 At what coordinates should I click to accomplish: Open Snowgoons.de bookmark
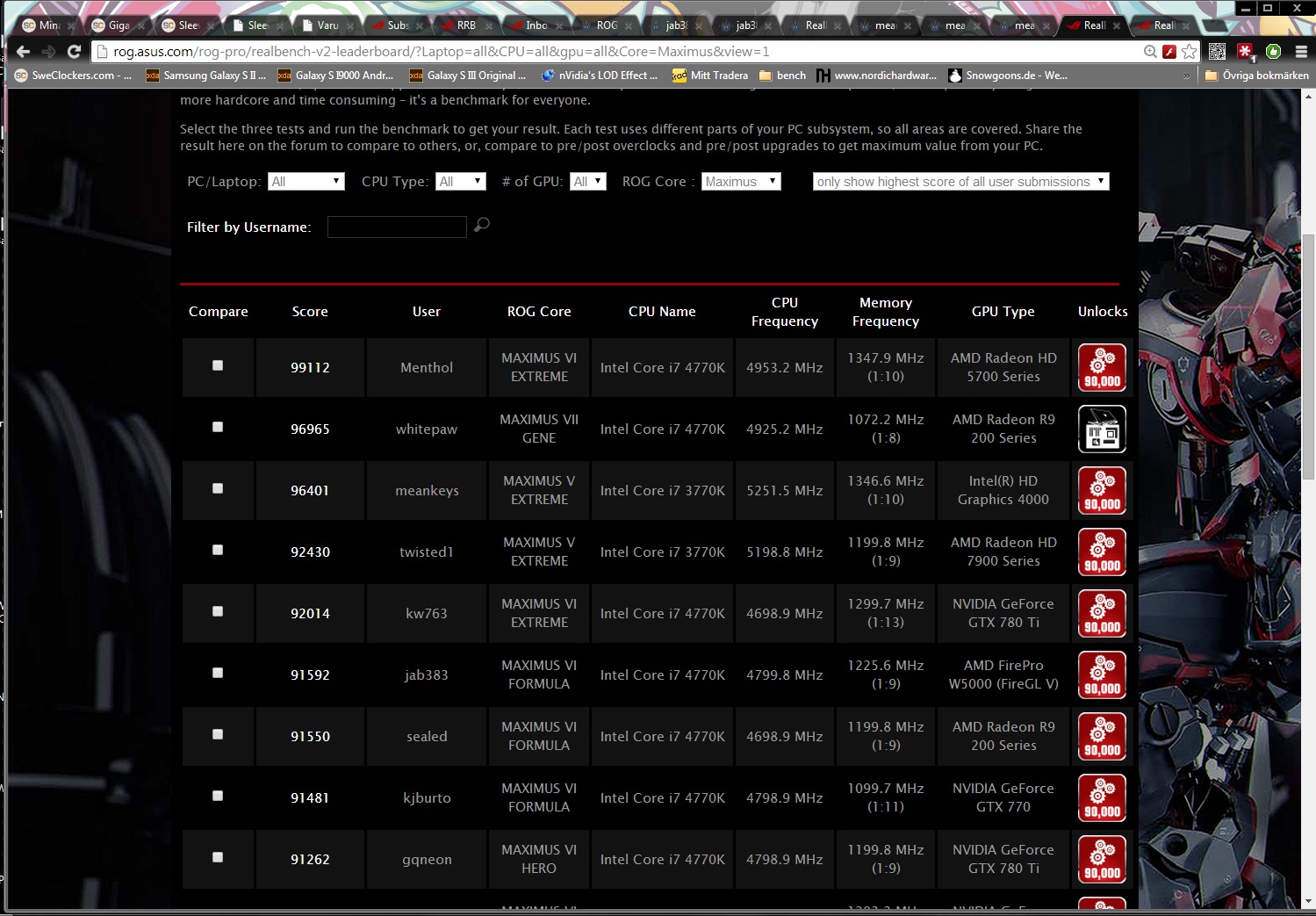coord(1008,76)
